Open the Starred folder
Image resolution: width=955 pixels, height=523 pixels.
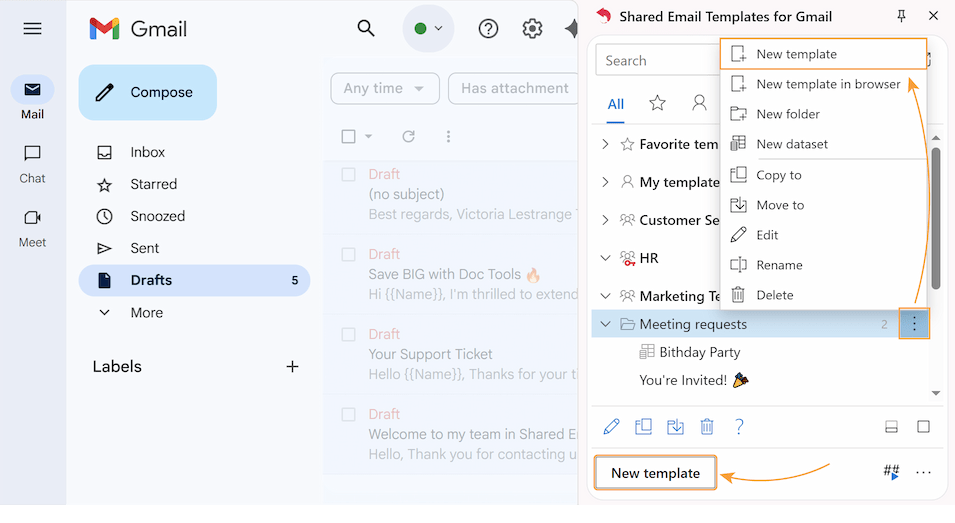coord(194,184)
